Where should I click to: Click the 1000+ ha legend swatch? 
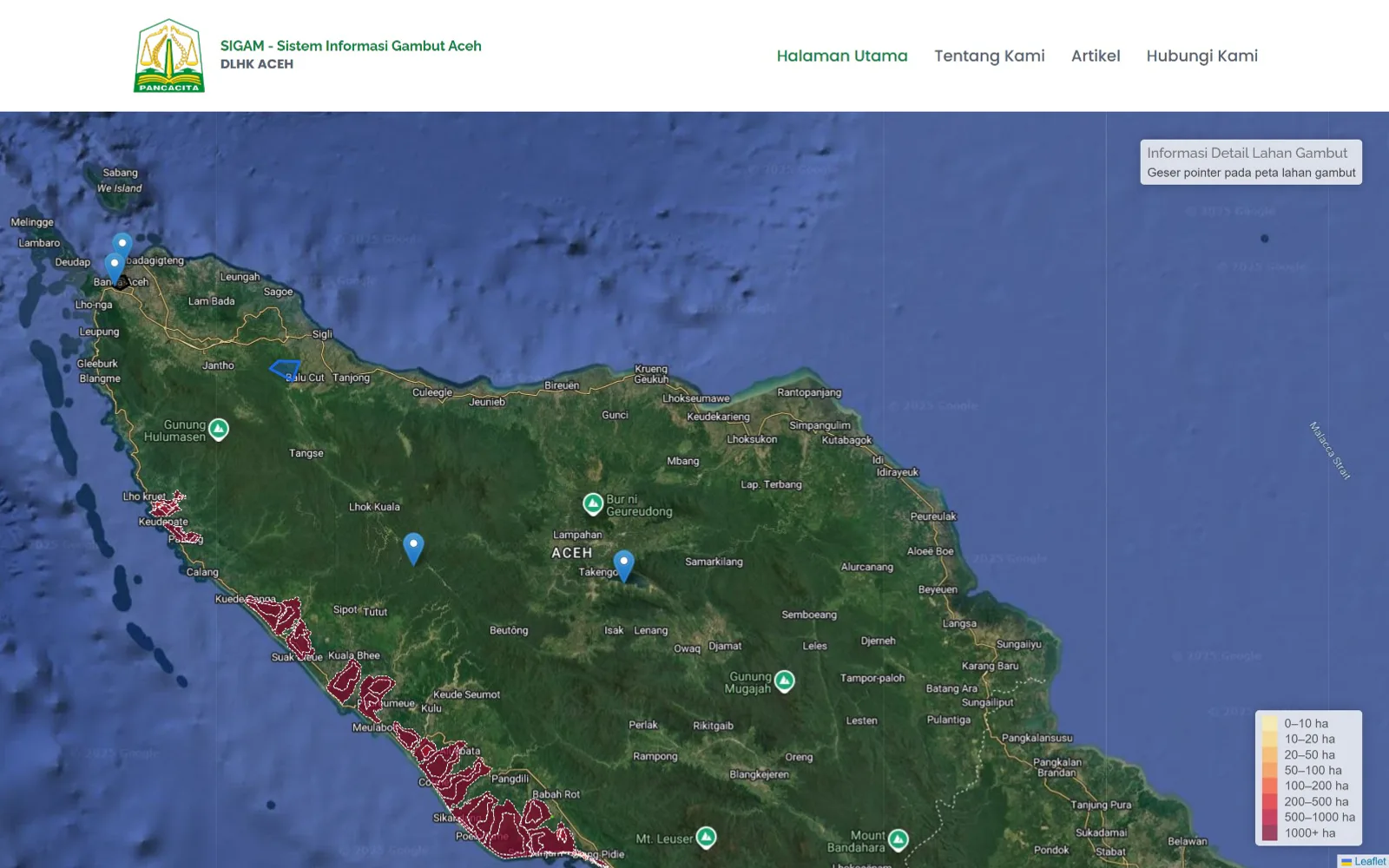(1270, 832)
